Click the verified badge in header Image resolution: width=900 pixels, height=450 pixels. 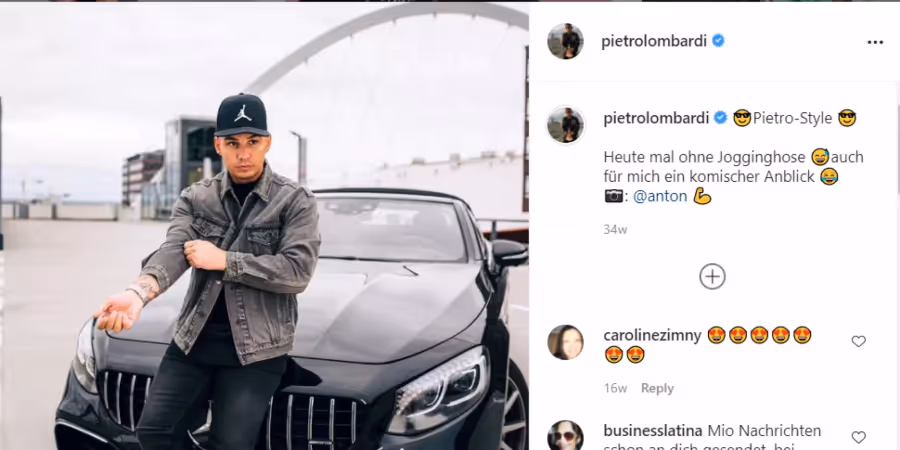point(718,41)
